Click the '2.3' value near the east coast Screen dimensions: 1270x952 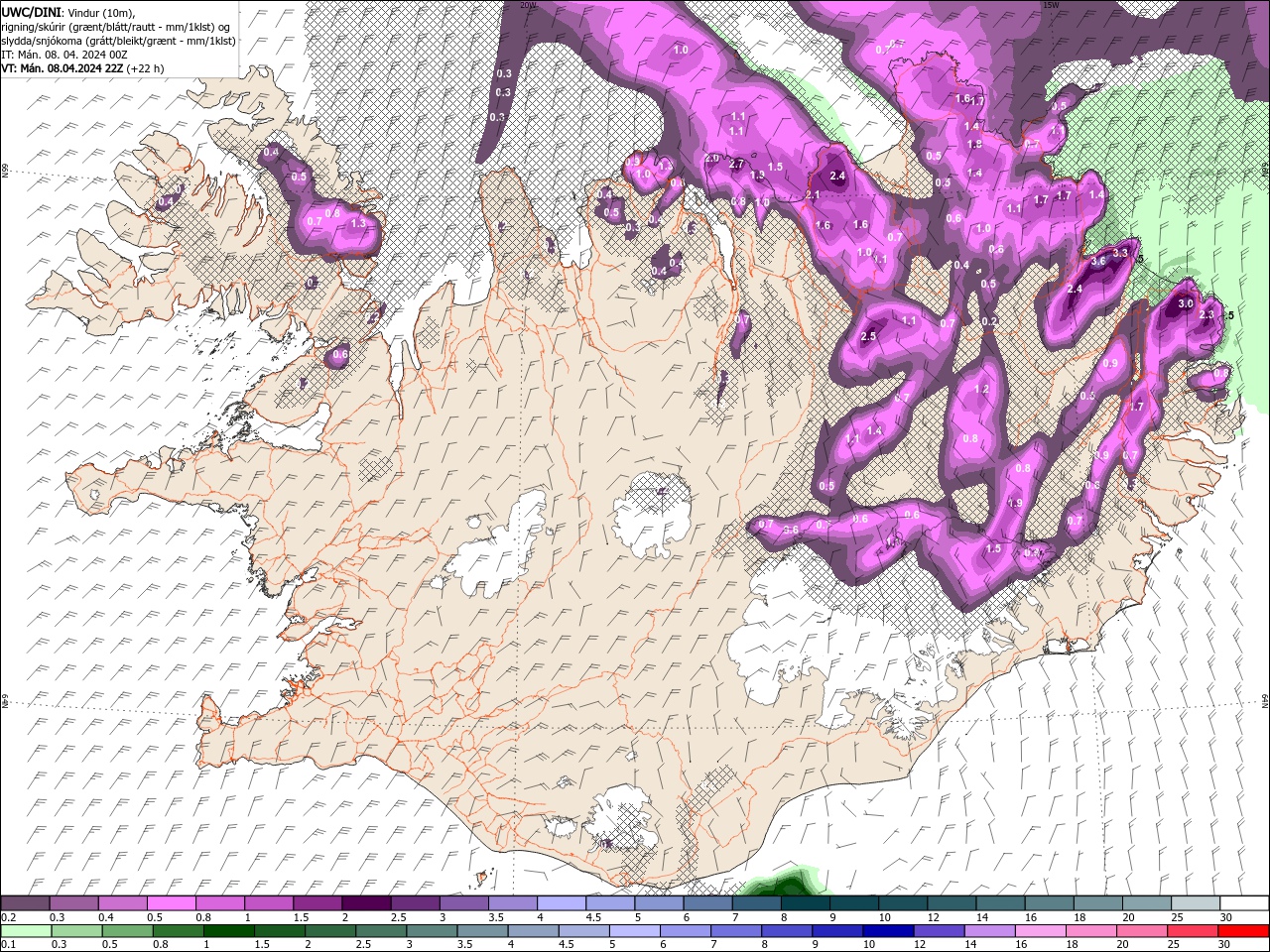(x=1206, y=314)
